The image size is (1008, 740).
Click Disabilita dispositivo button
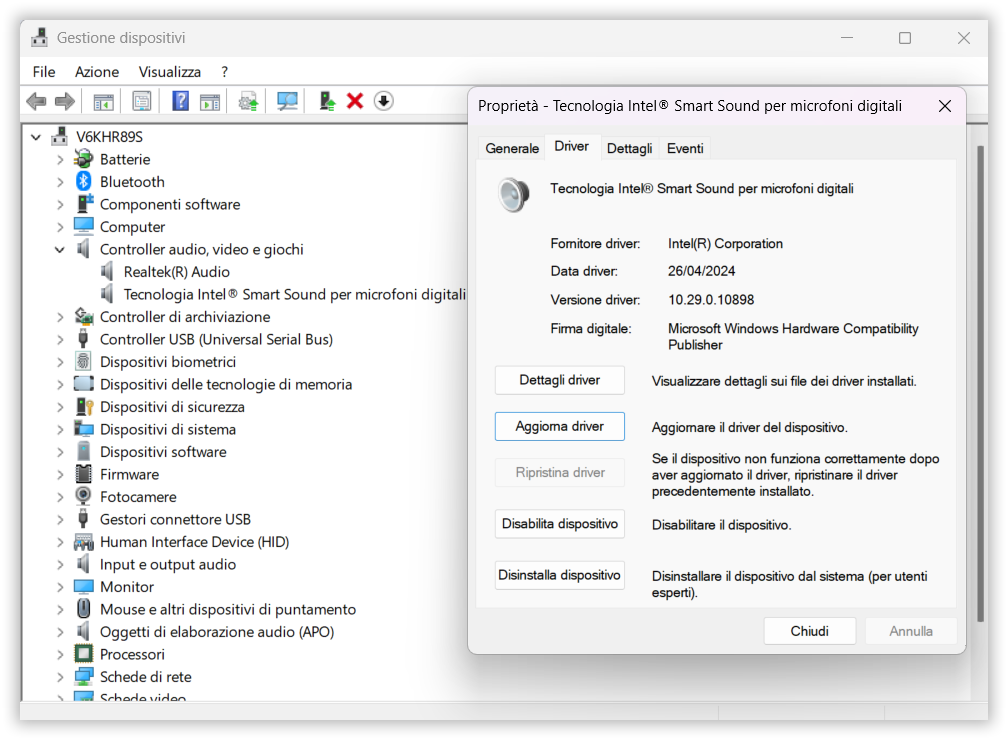point(559,524)
